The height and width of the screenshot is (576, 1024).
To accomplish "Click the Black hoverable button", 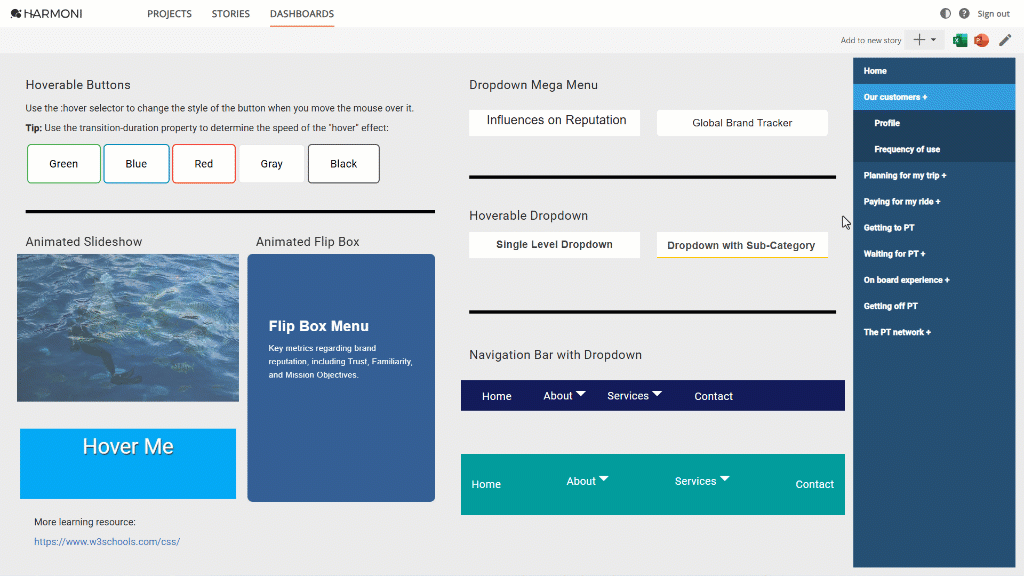I will pyautogui.click(x=344, y=164).
